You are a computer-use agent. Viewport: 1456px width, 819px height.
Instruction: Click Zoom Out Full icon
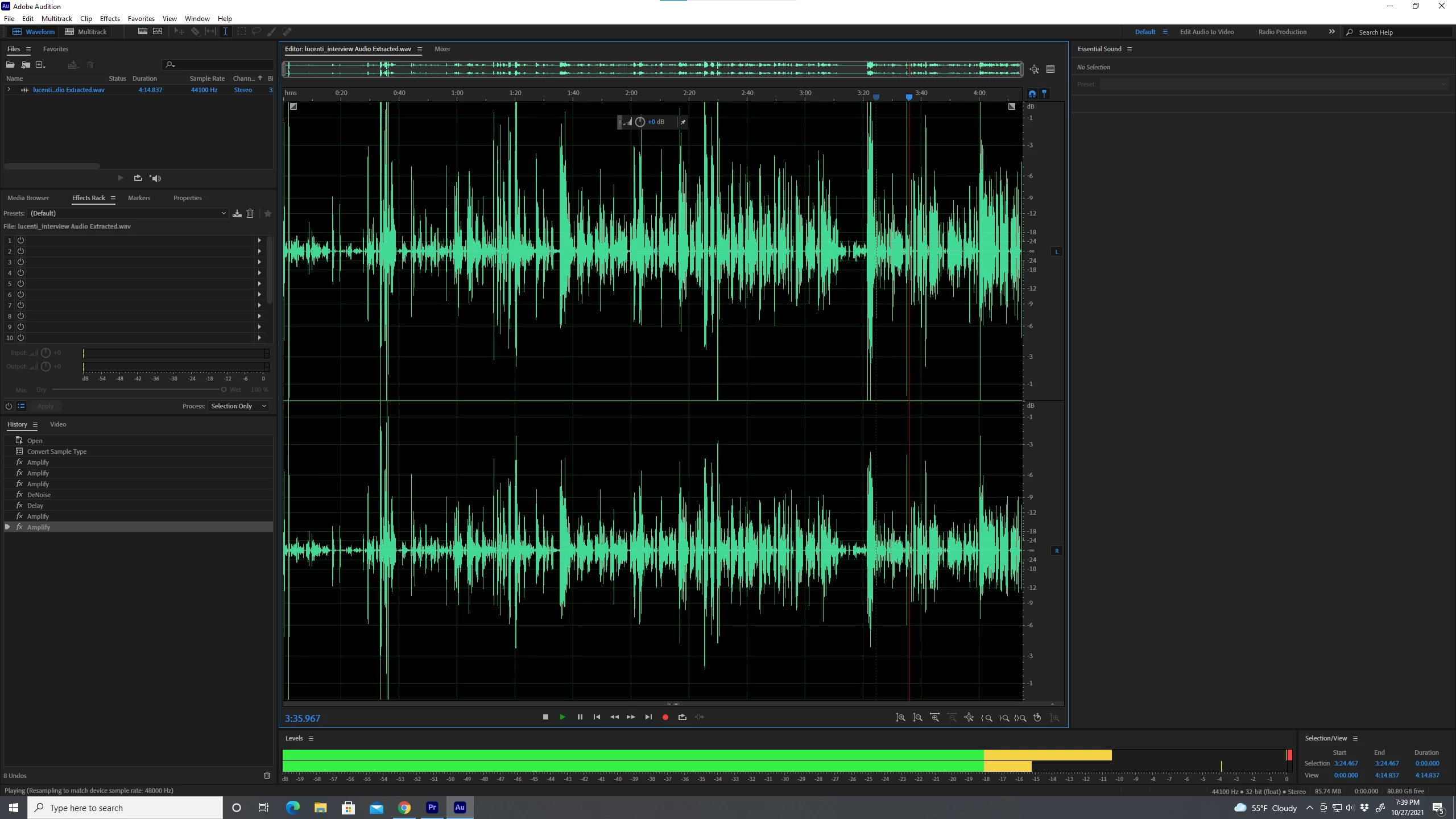969,718
